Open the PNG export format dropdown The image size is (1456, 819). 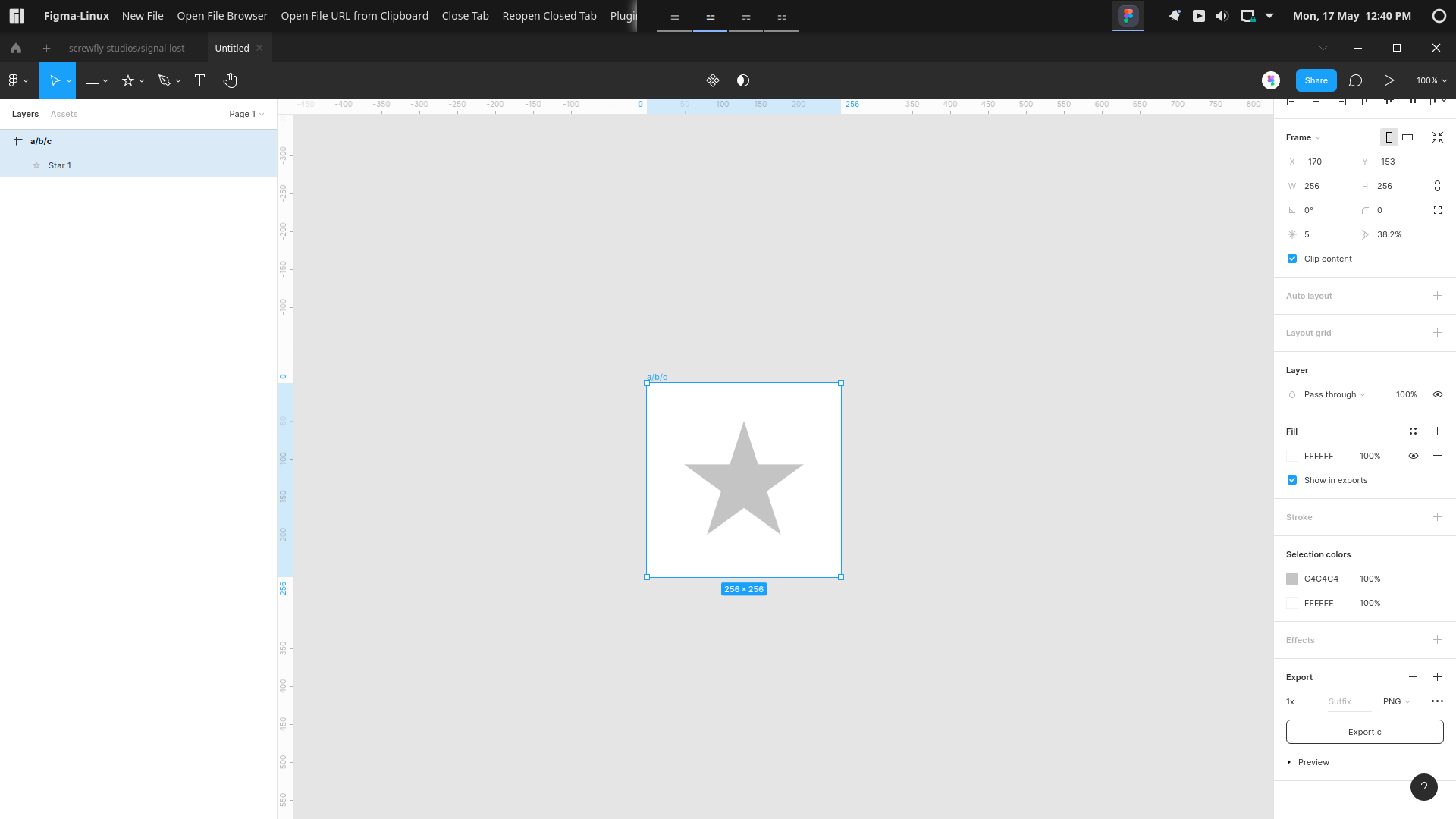tap(1395, 701)
